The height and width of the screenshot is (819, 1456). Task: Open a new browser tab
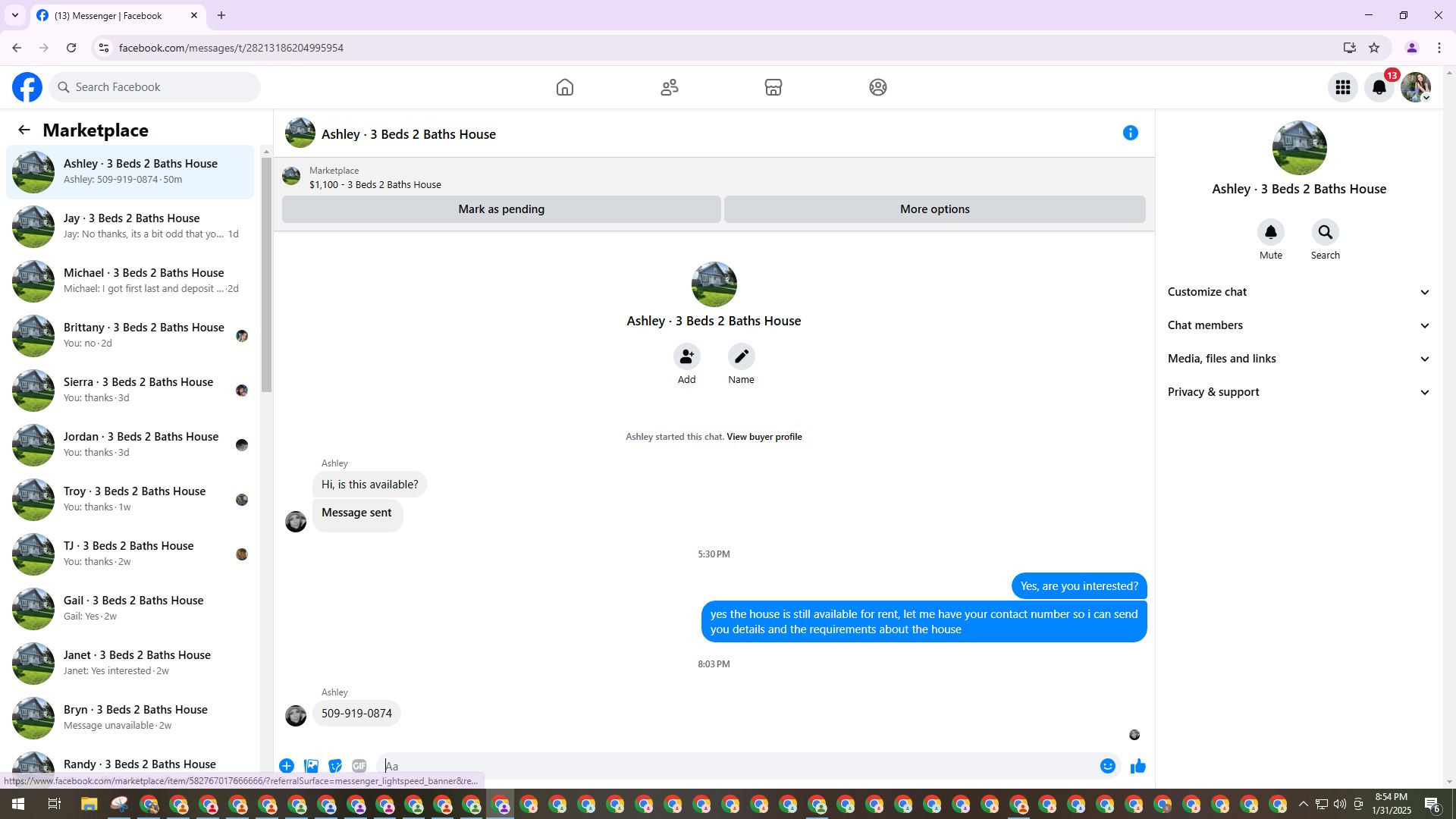click(221, 15)
